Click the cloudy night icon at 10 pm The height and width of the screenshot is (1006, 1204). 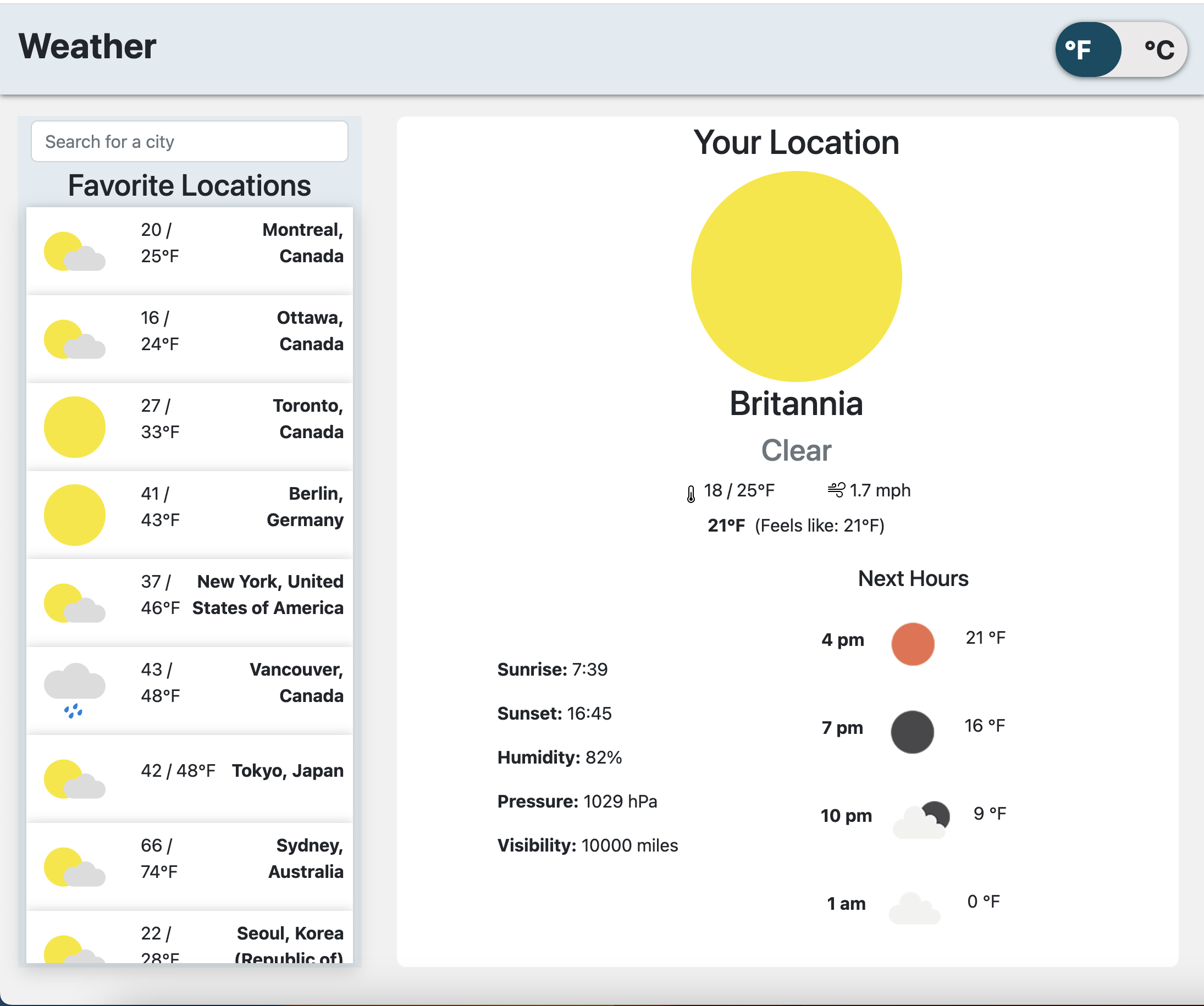(921, 820)
